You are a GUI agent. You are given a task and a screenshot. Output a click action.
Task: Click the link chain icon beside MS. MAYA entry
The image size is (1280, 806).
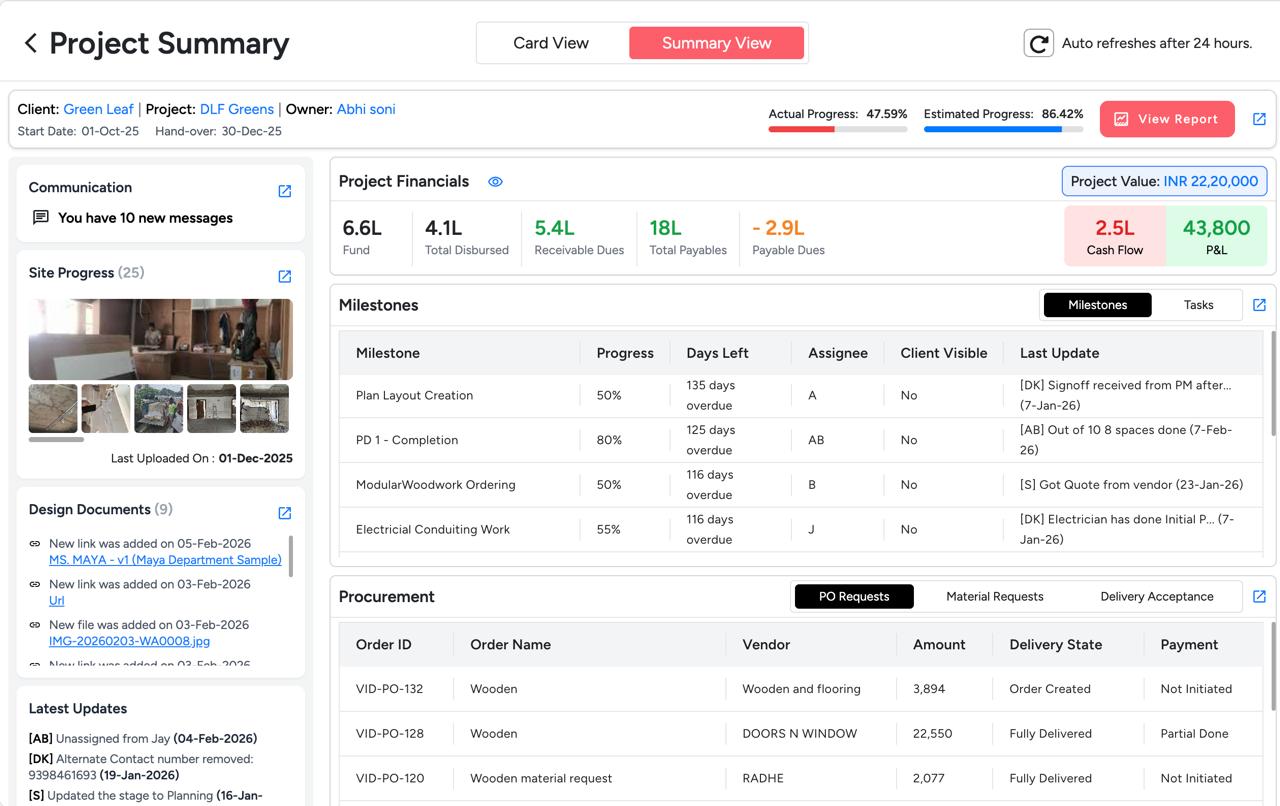click(36, 542)
